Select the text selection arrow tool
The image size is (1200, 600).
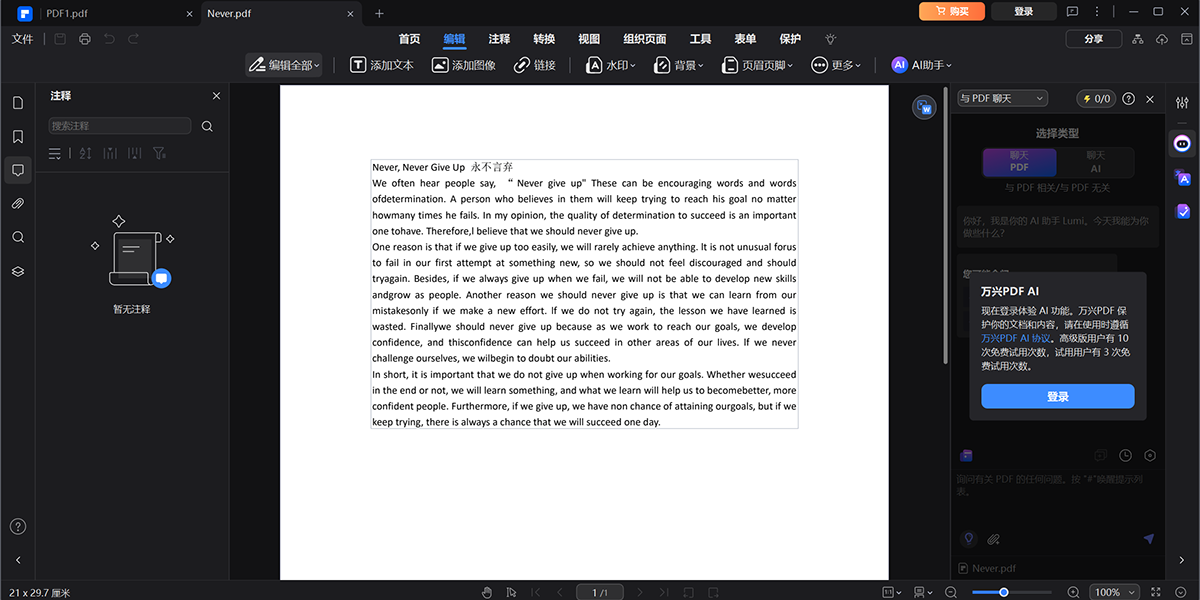[x=510, y=591]
